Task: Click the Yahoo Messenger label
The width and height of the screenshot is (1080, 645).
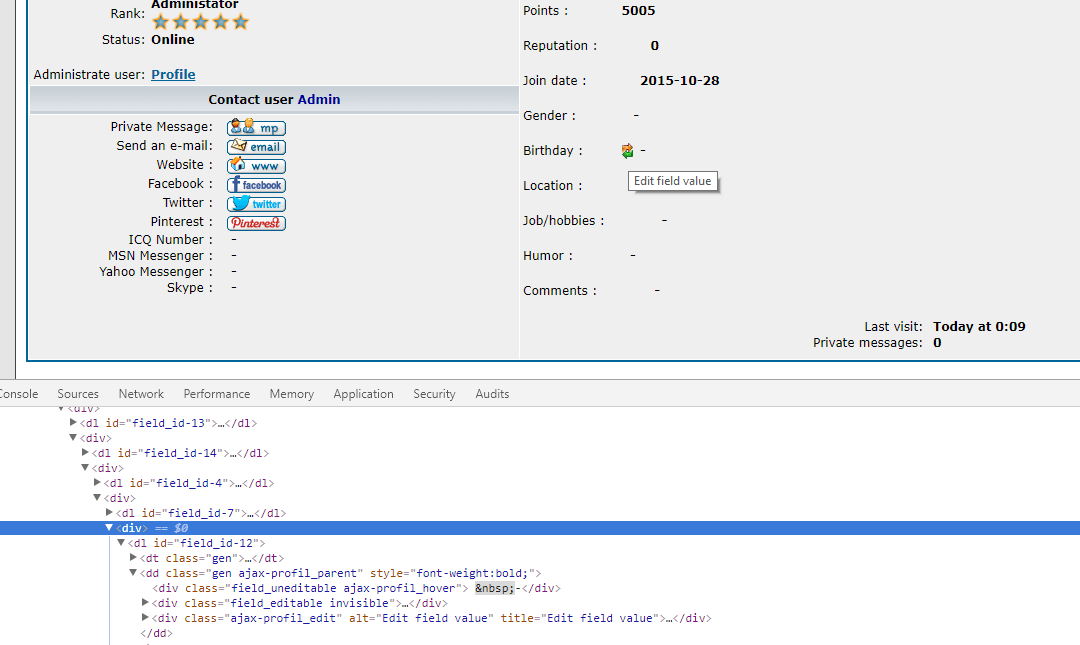Action: click(156, 272)
